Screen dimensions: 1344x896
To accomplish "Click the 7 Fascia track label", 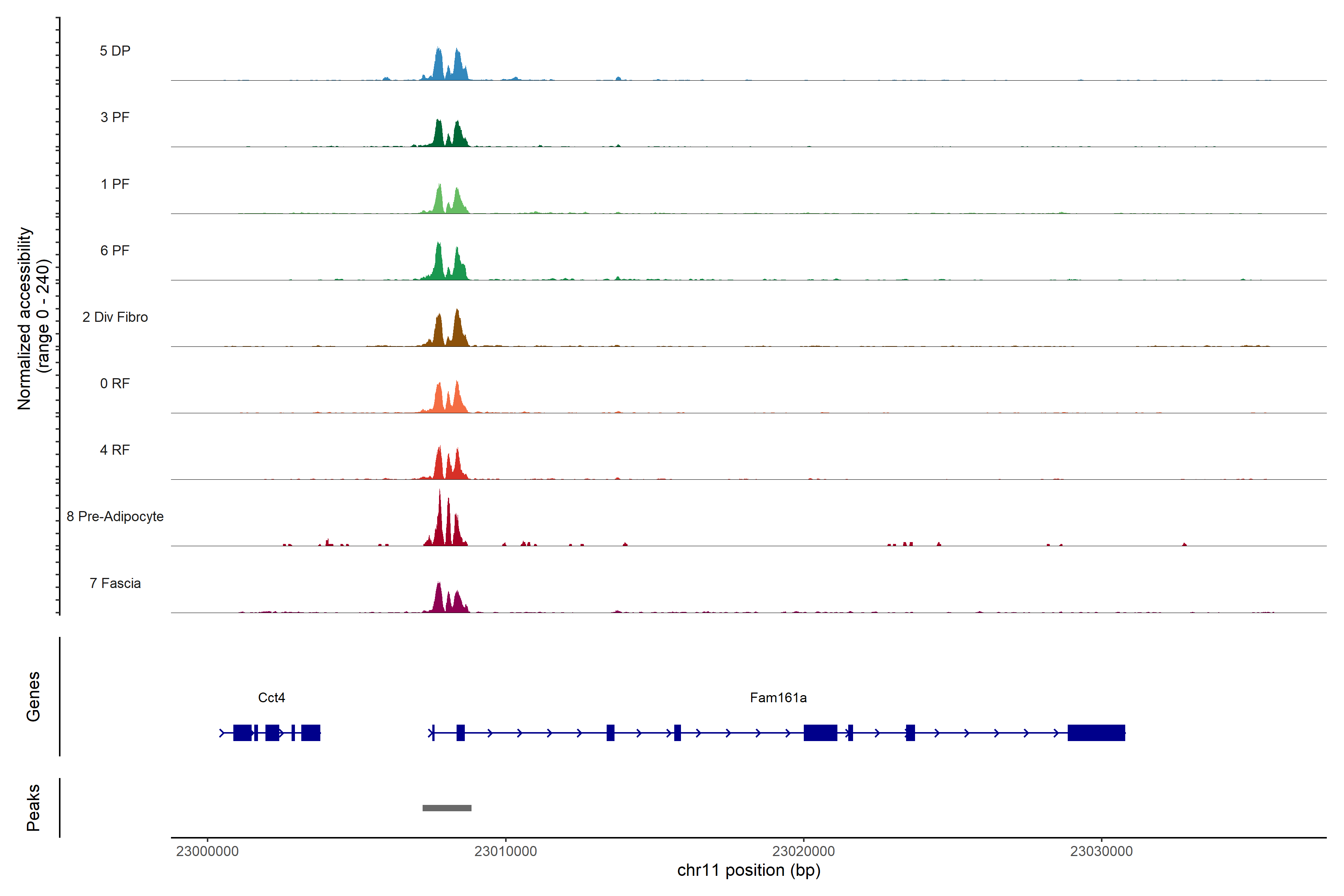I will [115, 583].
